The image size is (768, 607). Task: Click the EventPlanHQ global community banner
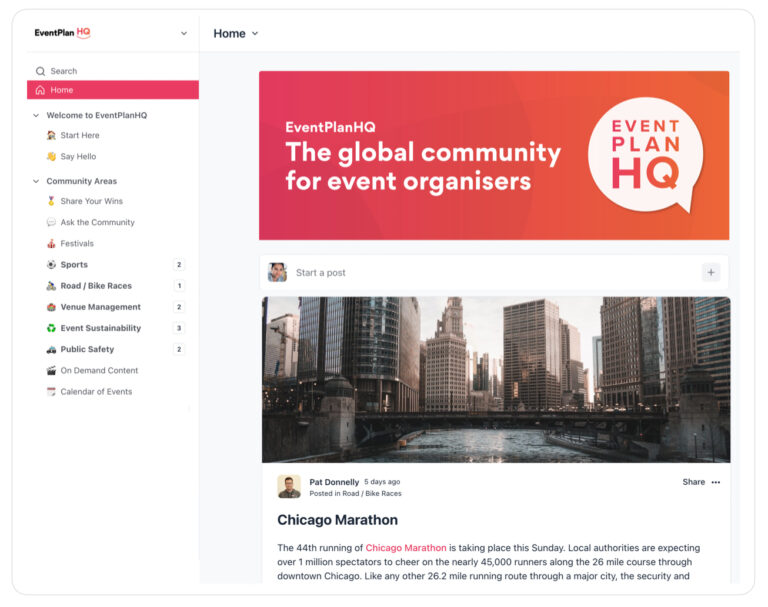494,155
